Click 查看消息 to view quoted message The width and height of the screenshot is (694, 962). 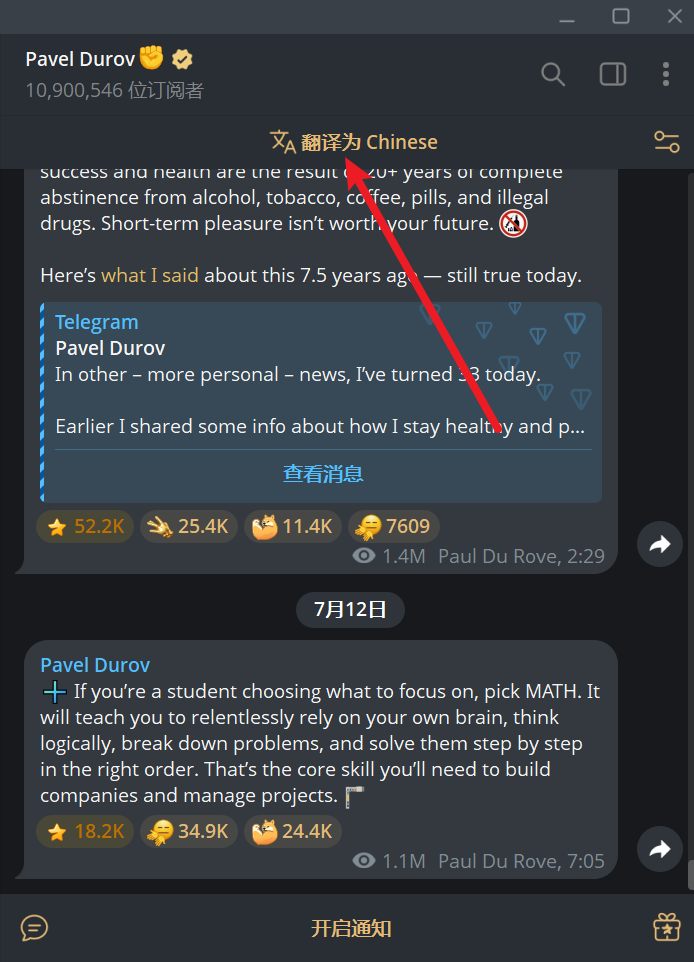tap(323, 474)
